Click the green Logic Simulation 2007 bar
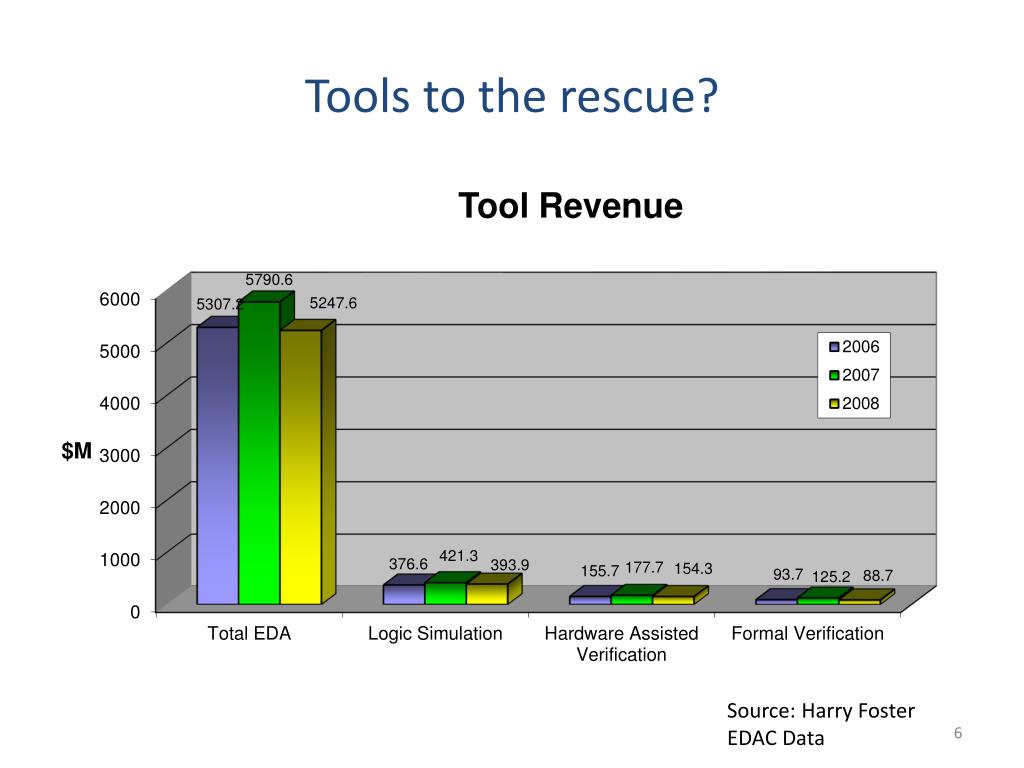 click(x=445, y=594)
